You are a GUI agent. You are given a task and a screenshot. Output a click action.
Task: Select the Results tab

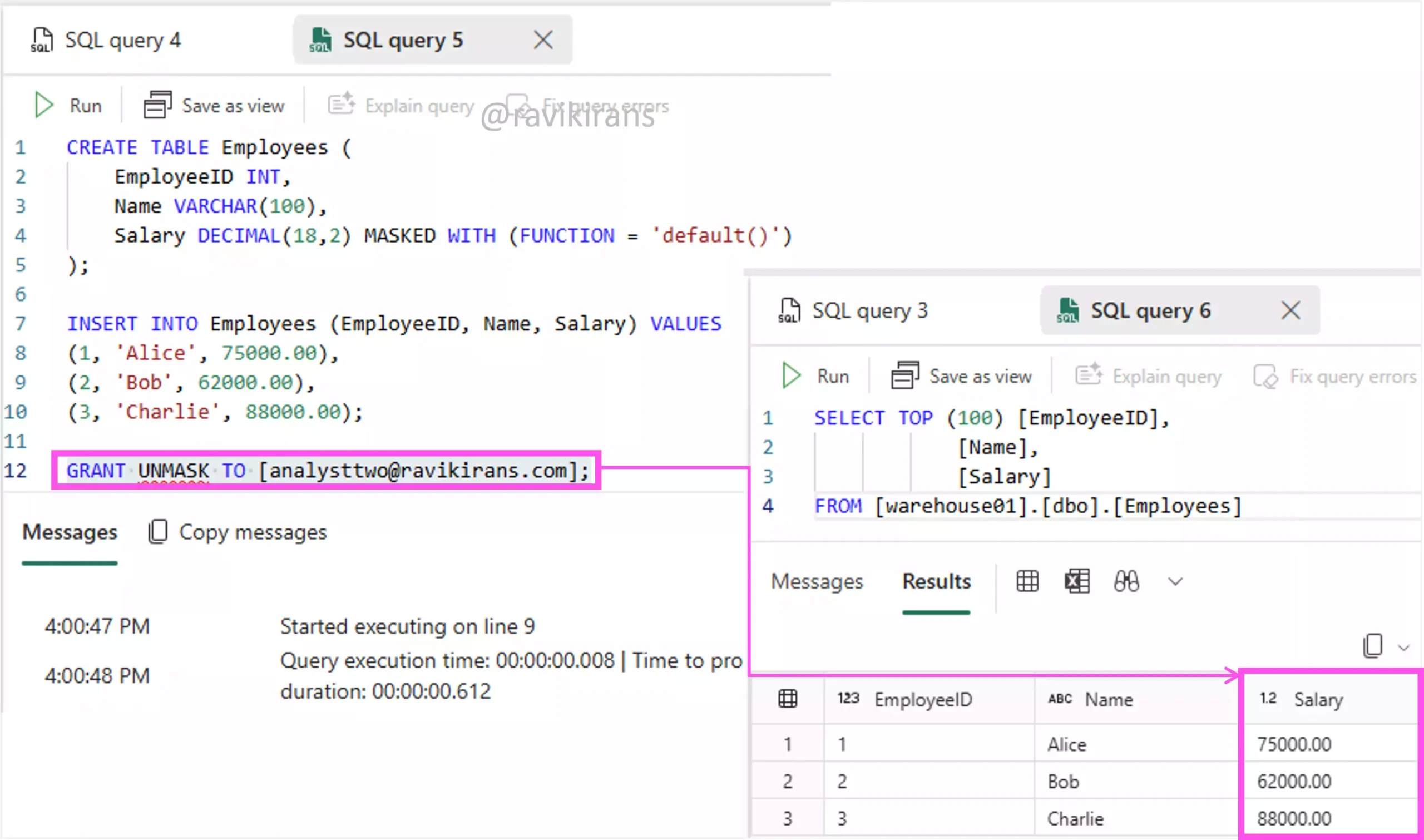[x=937, y=581]
